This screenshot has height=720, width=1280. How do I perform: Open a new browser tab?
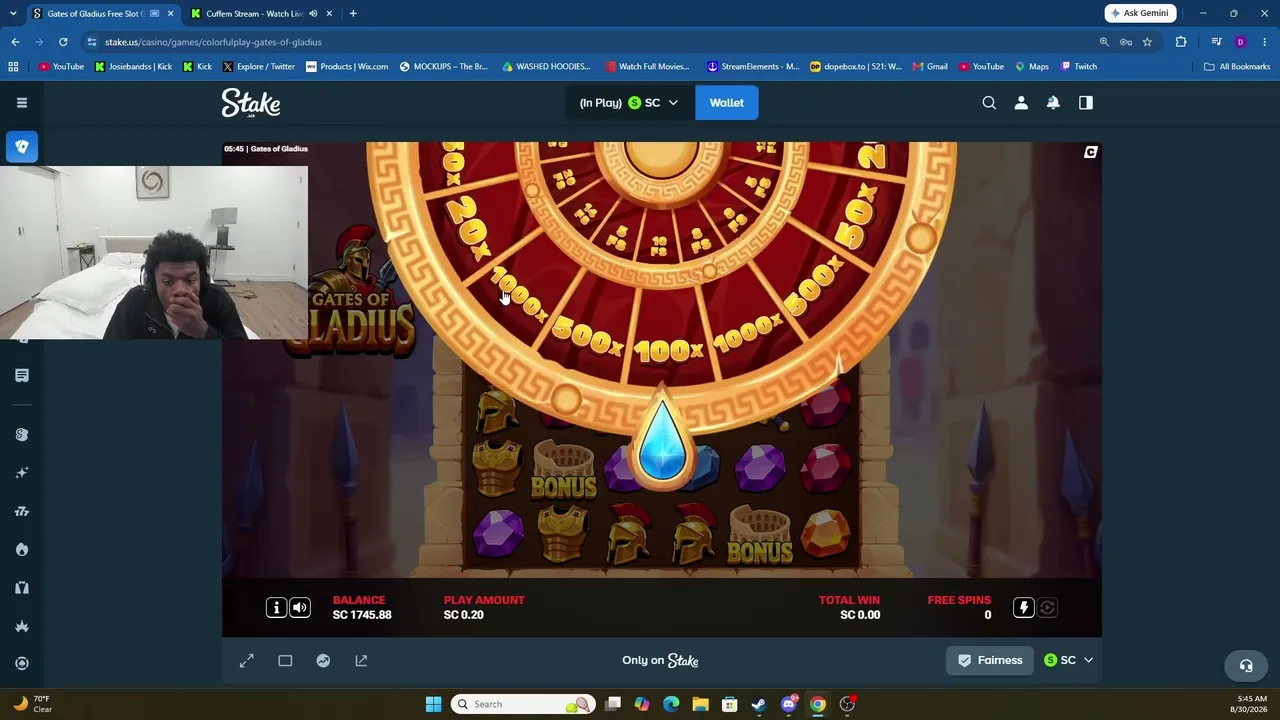353,14
